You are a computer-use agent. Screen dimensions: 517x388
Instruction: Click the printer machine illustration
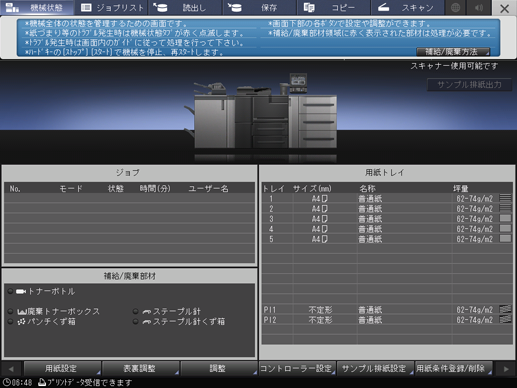tap(260, 112)
